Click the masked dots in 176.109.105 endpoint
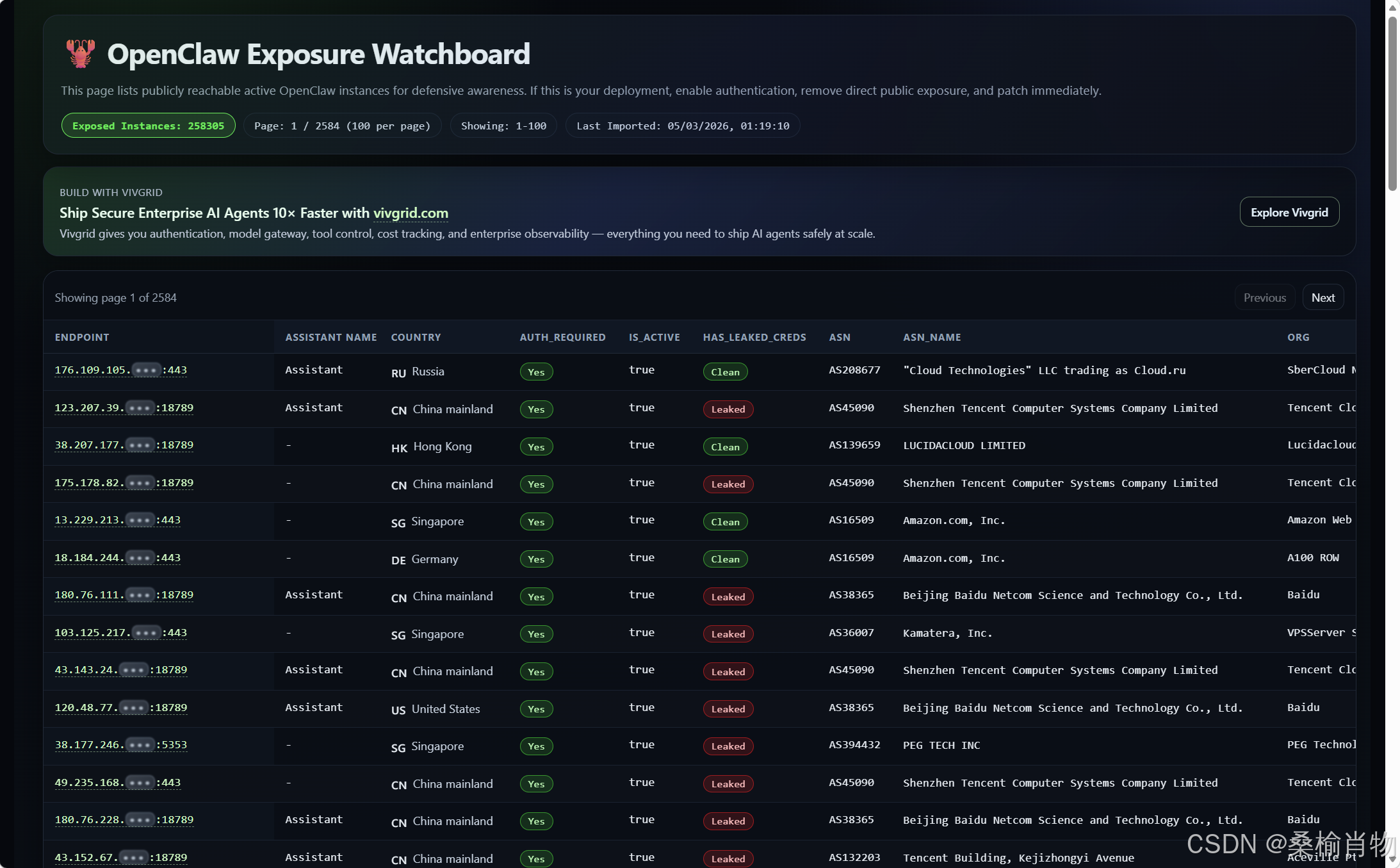The image size is (1400, 868). tap(146, 370)
